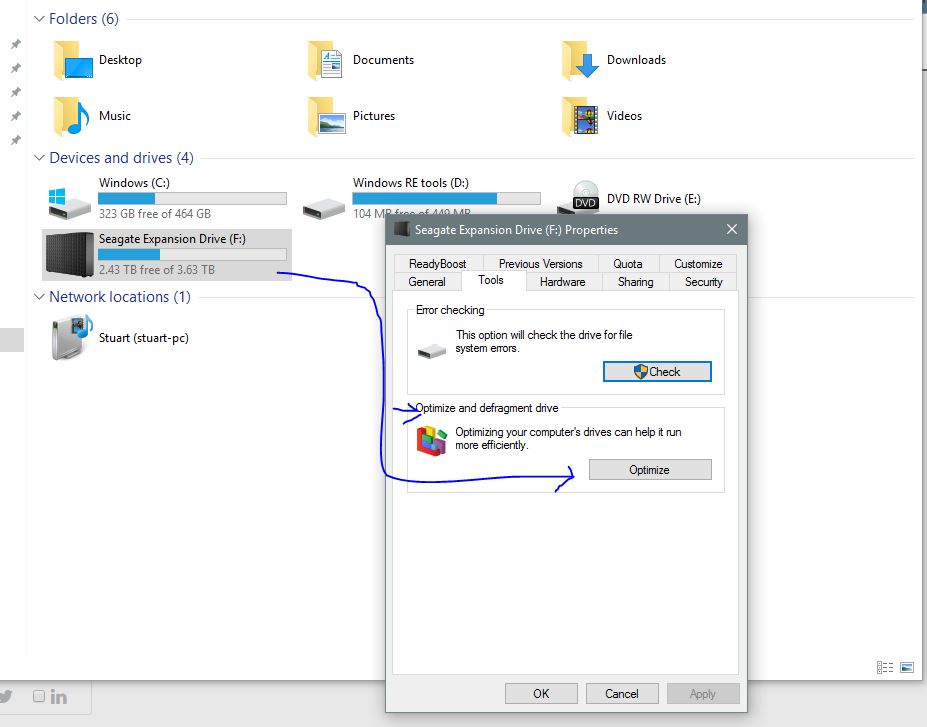Open the Documents folder

click(383, 60)
